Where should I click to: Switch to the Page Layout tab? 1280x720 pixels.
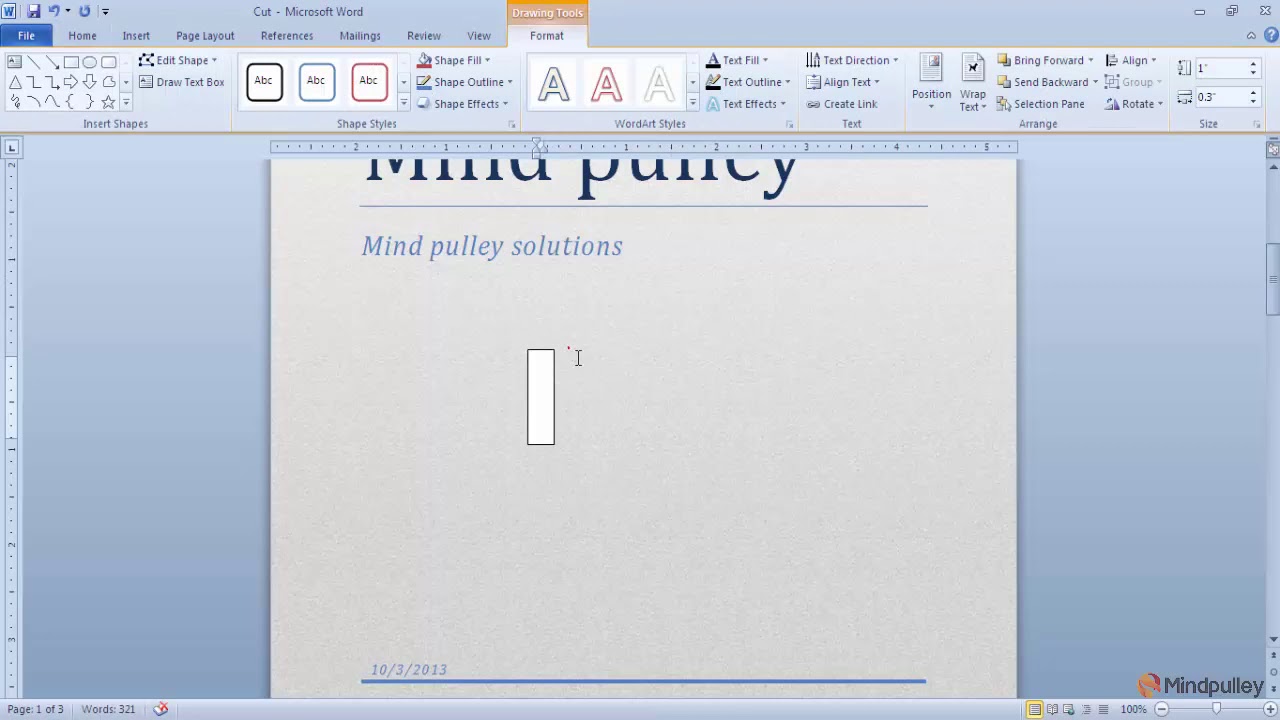click(x=205, y=36)
